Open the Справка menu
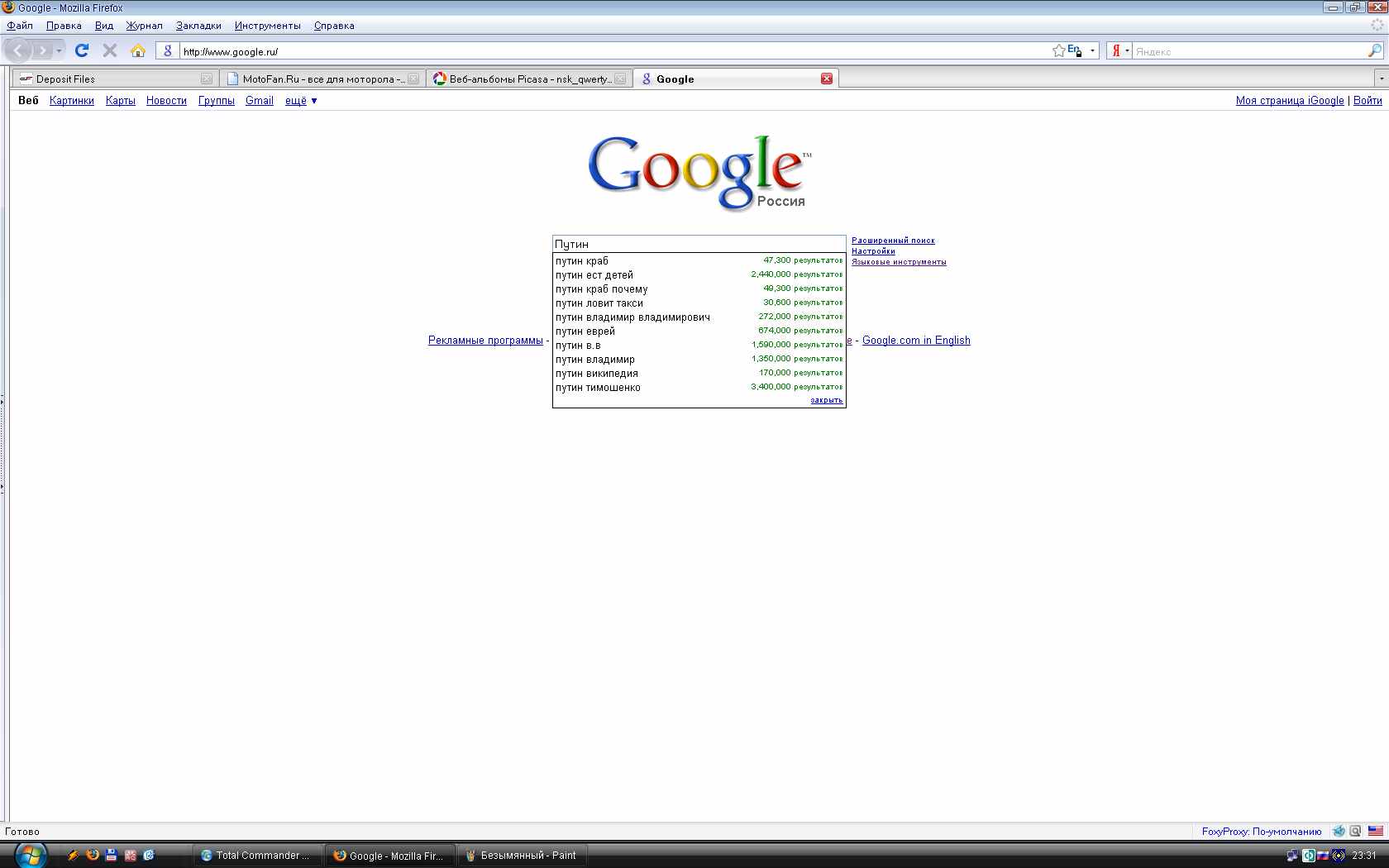 click(x=334, y=26)
